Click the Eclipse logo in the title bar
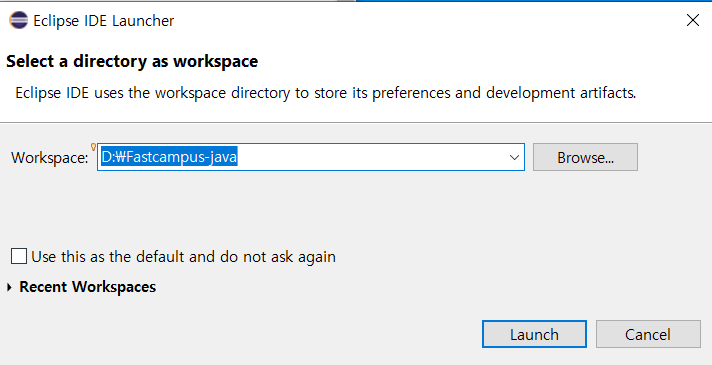 pos(19,20)
